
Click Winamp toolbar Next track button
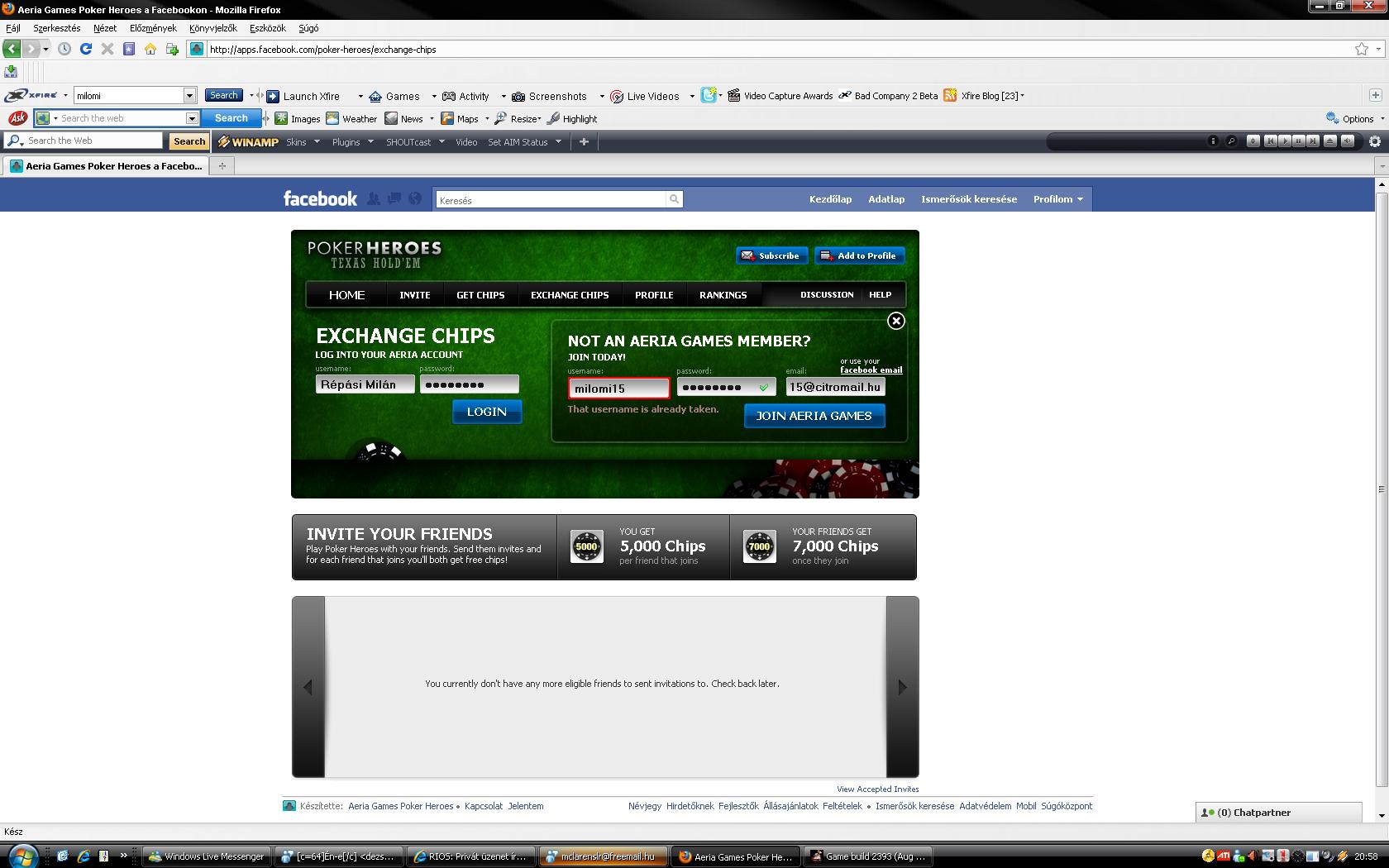click(x=1314, y=141)
